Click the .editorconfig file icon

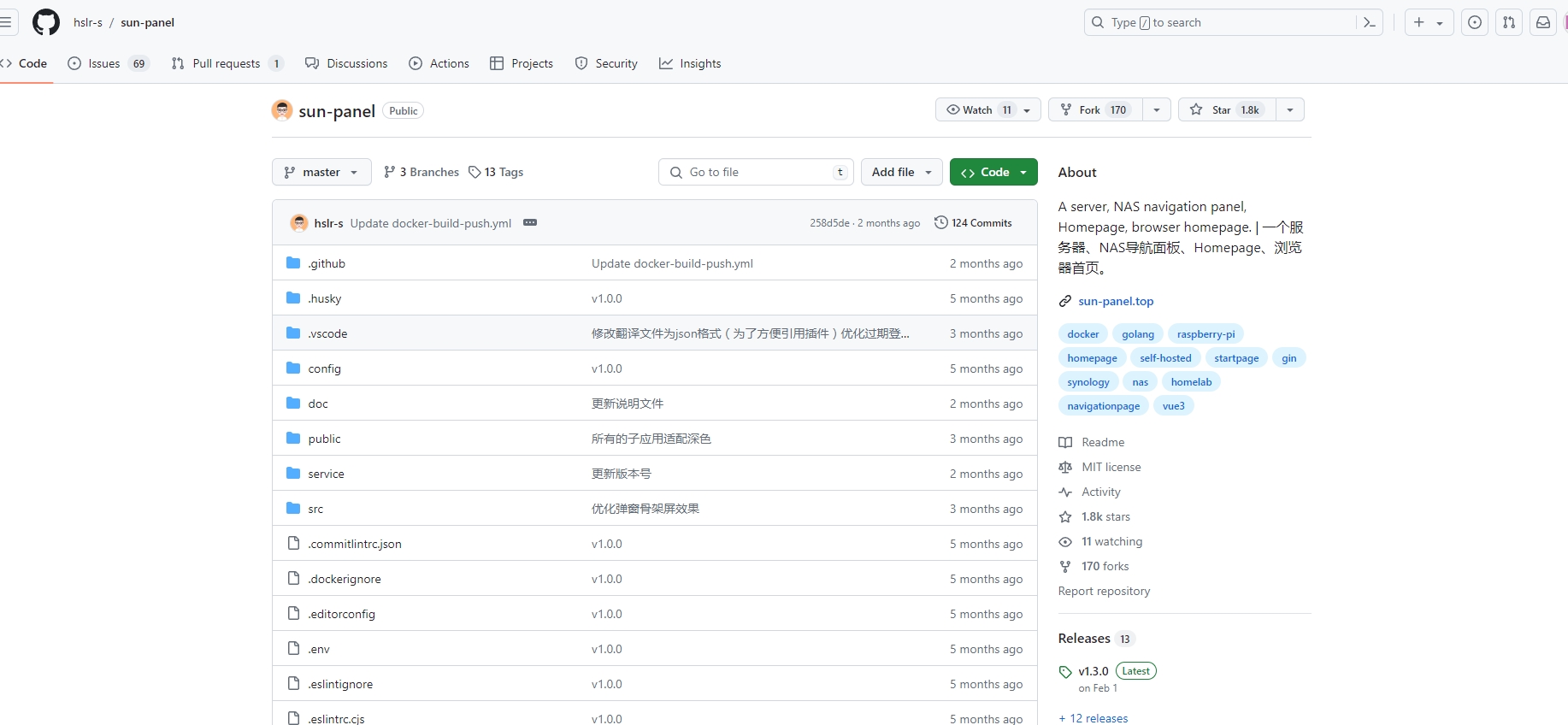(293, 613)
